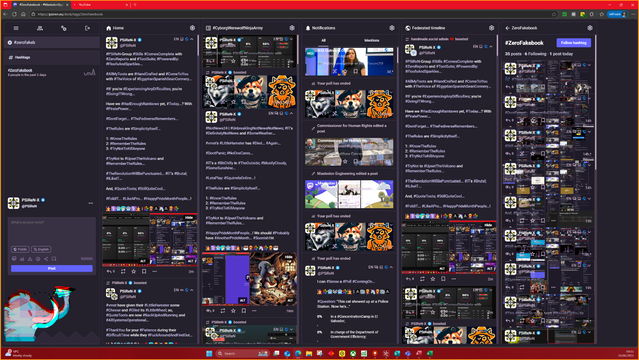The height and width of the screenshot is (360, 639).
Task: Open preferences via the cog icon in navigation
Action: pyautogui.click(x=64, y=28)
